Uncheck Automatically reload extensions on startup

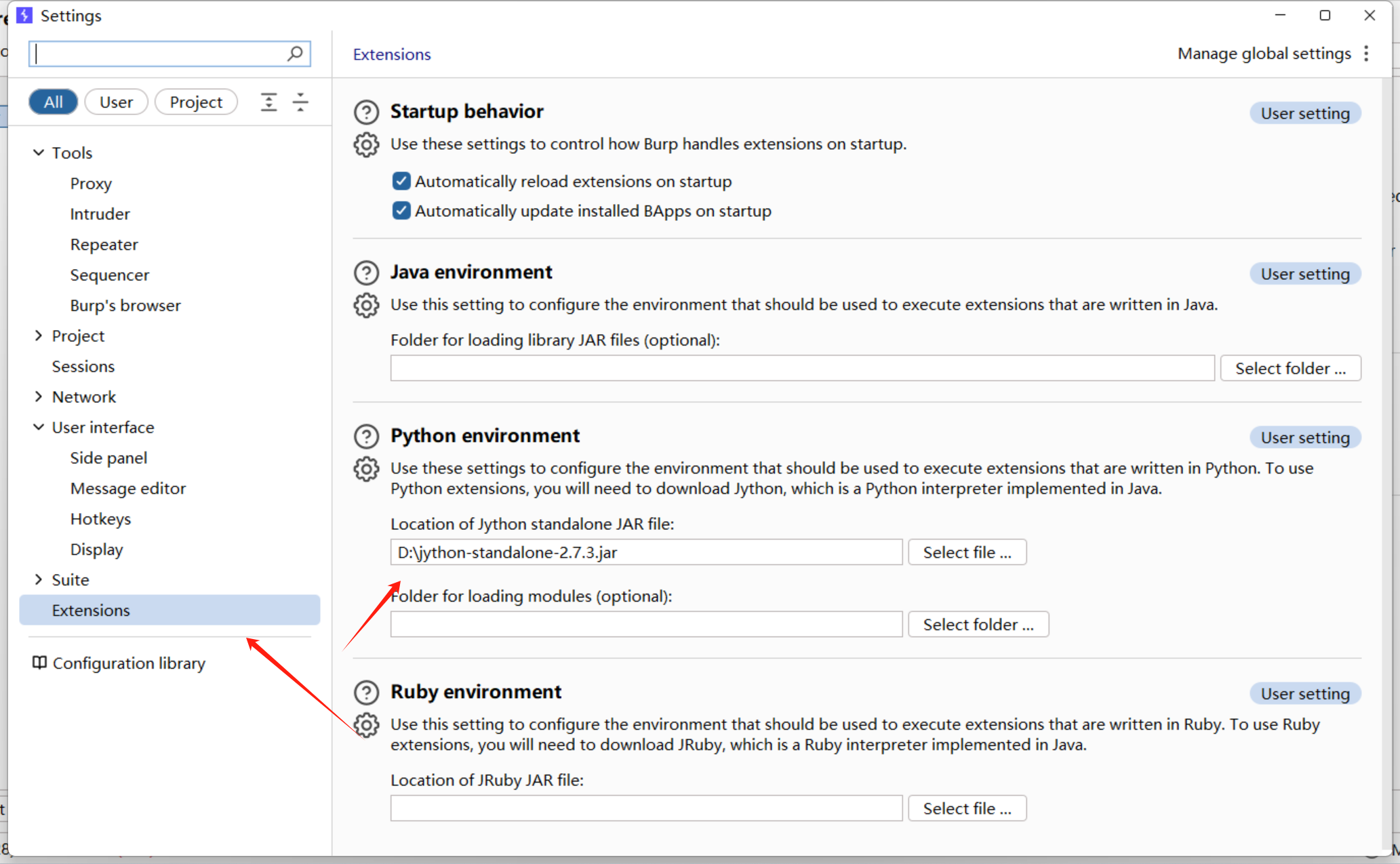401,181
